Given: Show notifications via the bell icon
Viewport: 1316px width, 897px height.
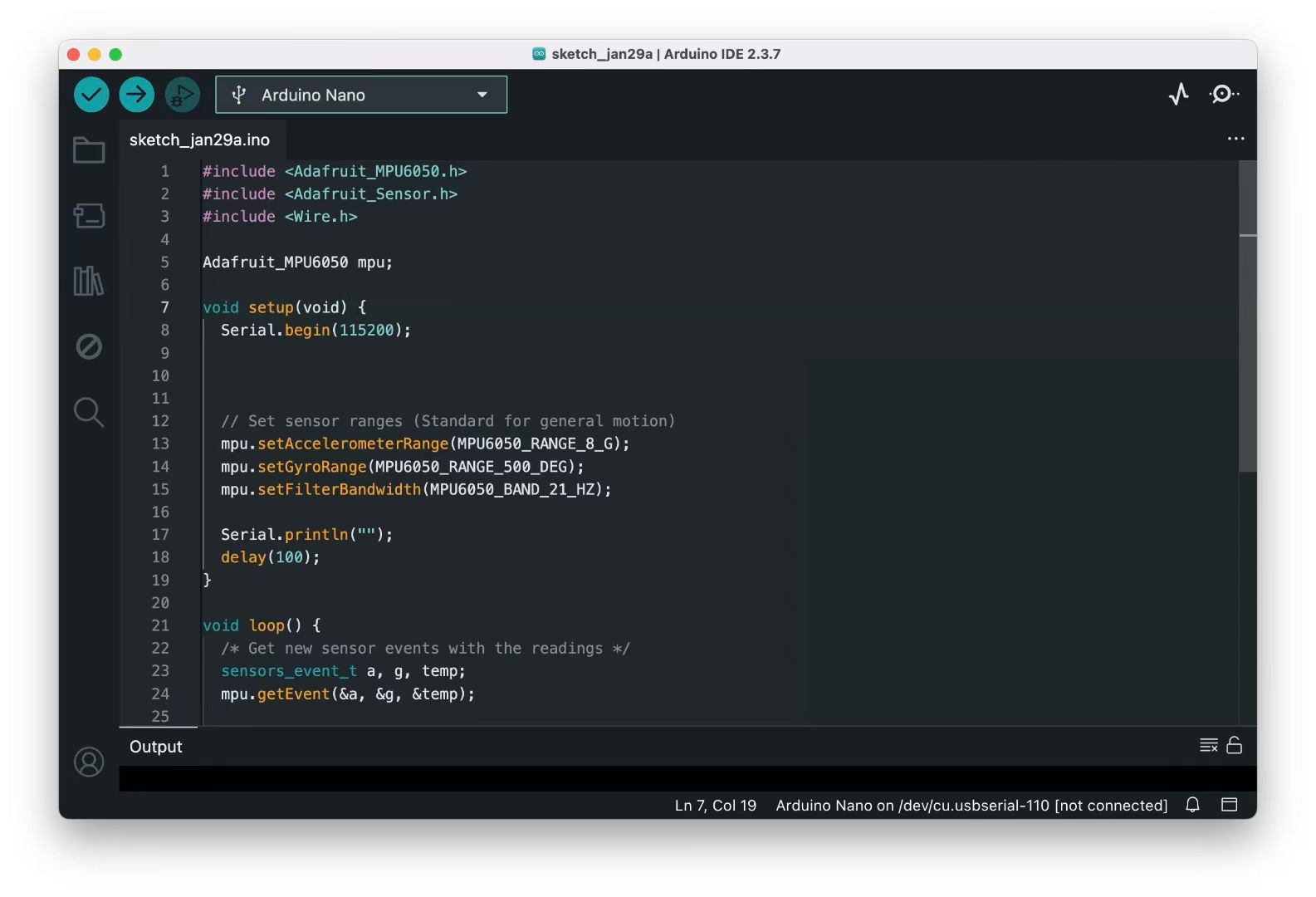Looking at the screenshot, I should coord(1192,805).
